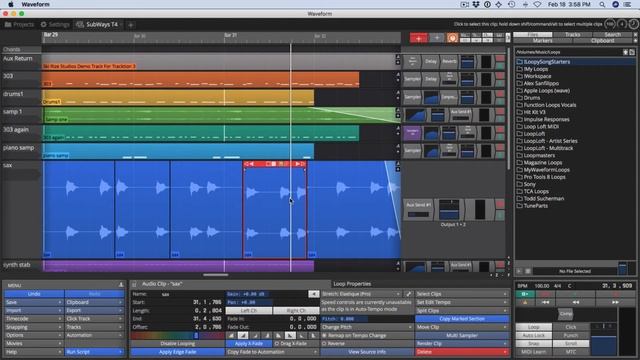Click the Aux Send #1 plugin on sax track
Screen dimensions: 640x360
(418, 209)
